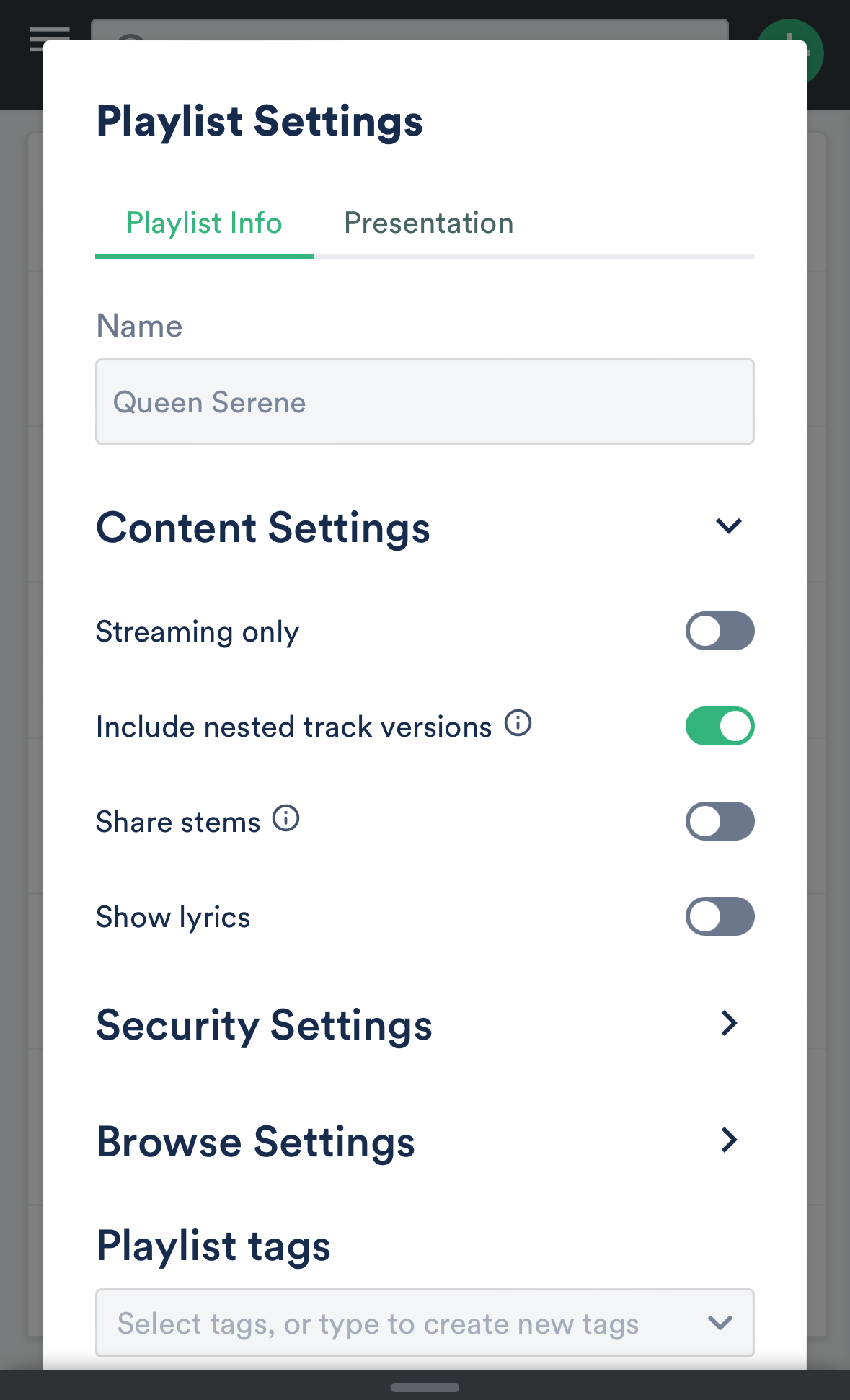
Task: Switch to the Presentation tab
Action: tap(429, 223)
